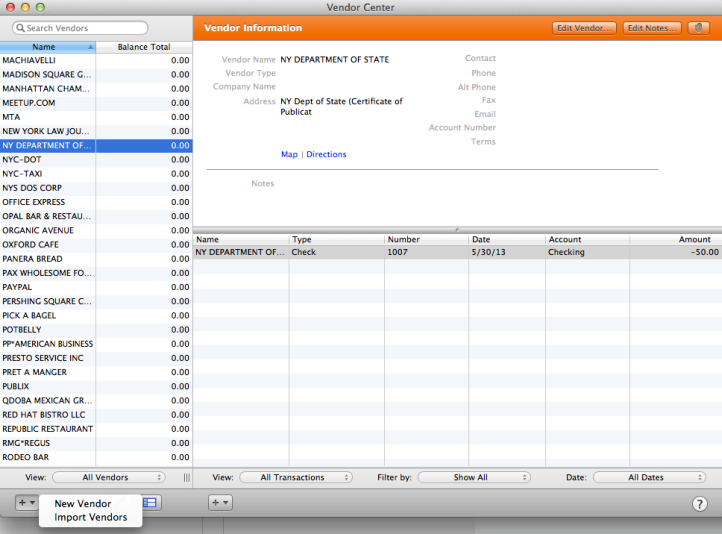The height and width of the screenshot is (534, 722).
Task: Select MANHATTAN CHAM... vendor
Action: [96, 89]
